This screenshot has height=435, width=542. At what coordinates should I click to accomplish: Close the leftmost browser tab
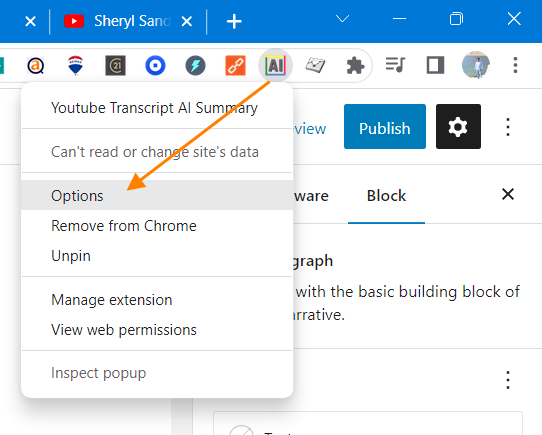30,22
